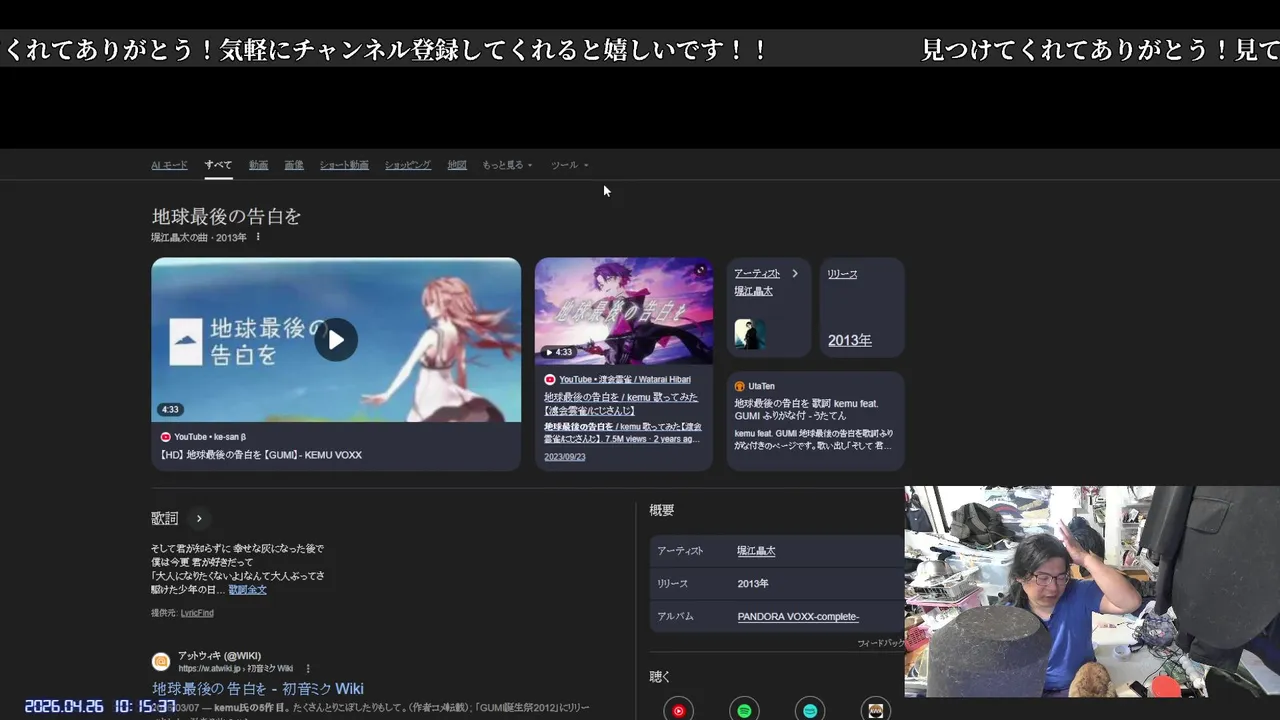Open the もっと見る dropdown

coord(507,165)
